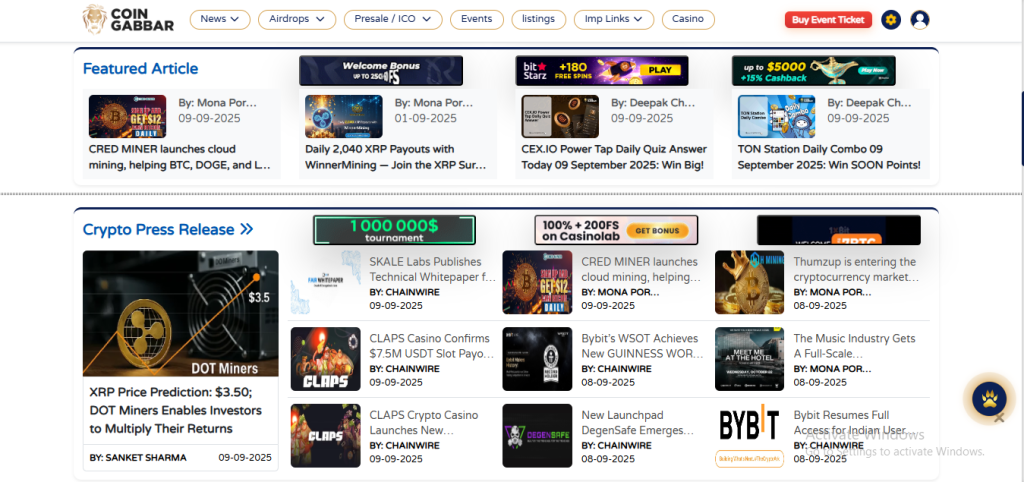1024x482 pixels.
Task: Close the floating paw widget
Action: click(x=999, y=417)
